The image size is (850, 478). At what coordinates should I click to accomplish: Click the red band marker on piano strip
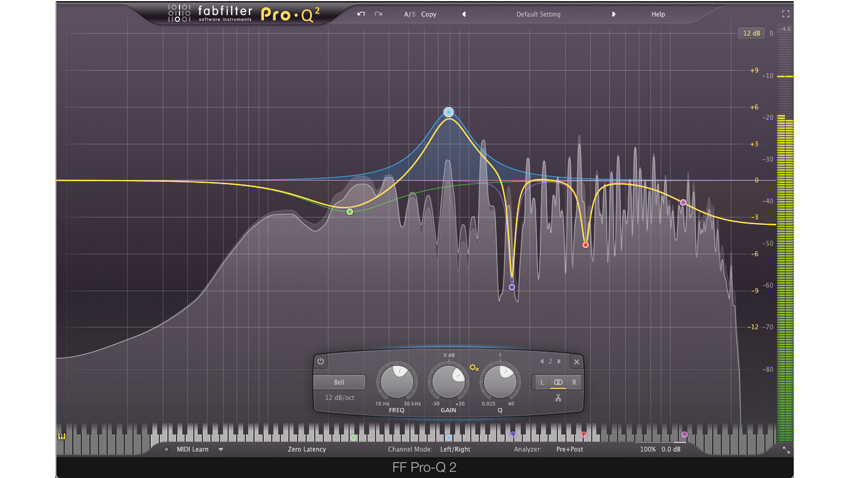click(x=584, y=435)
